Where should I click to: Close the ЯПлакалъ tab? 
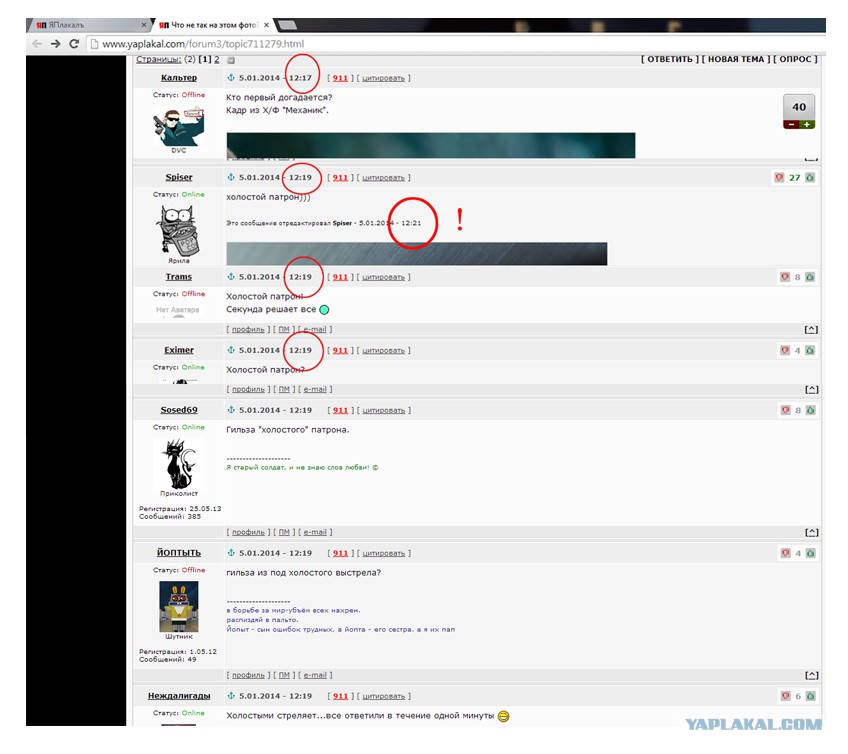(144, 25)
